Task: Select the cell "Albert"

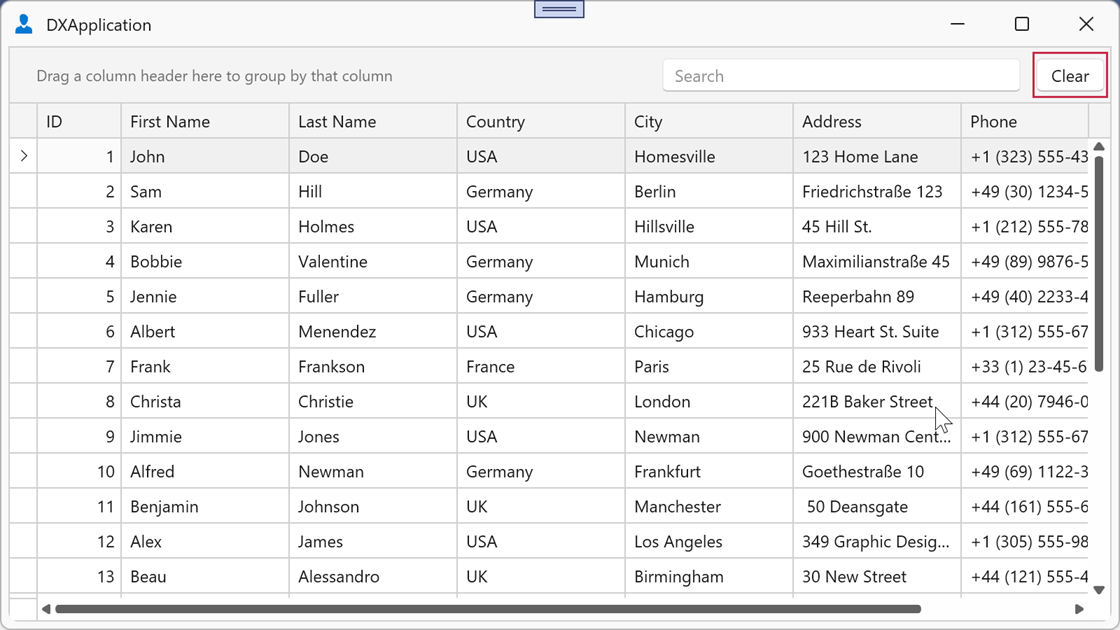Action: pyautogui.click(x=205, y=331)
